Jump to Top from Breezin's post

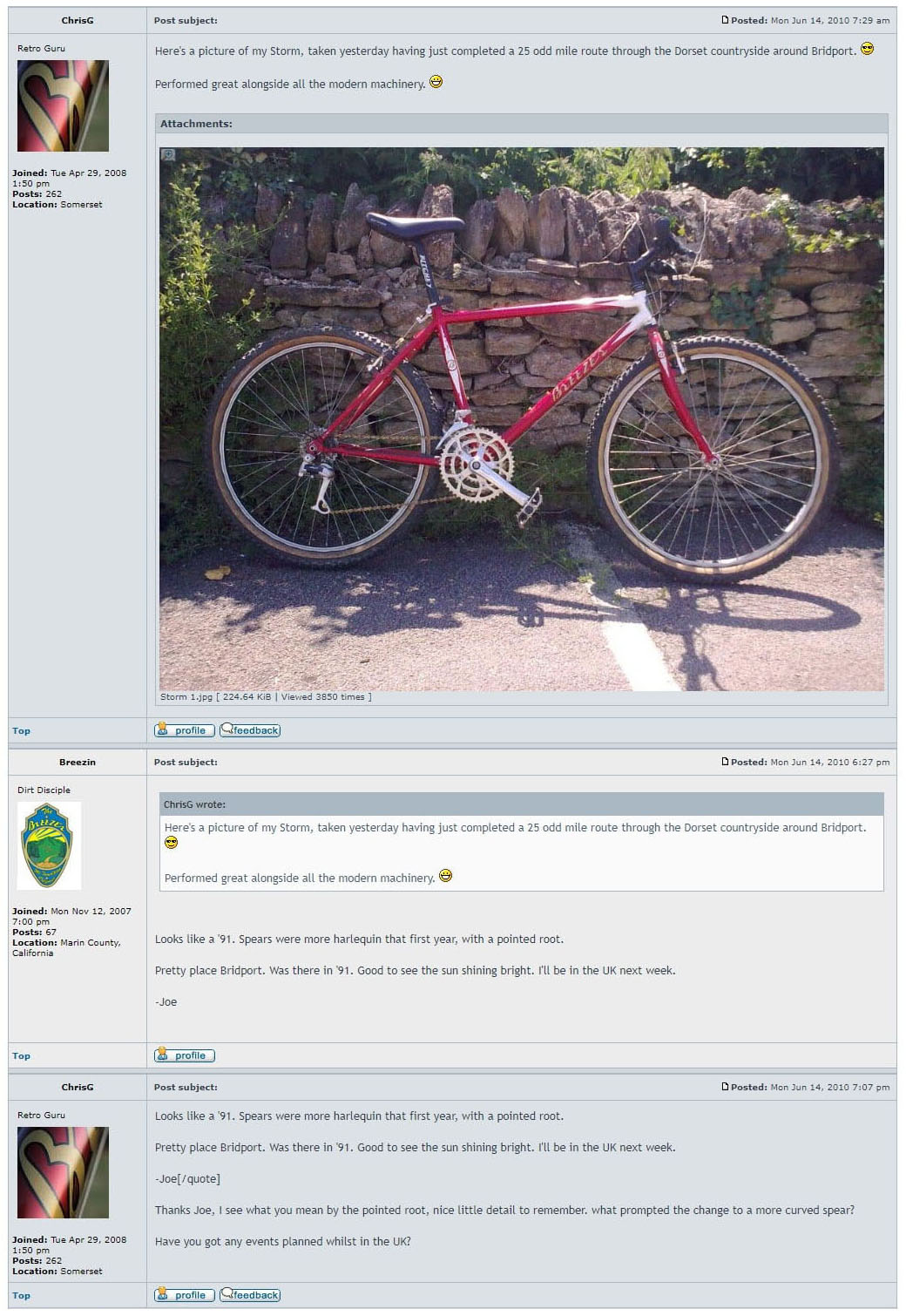[21, 1056]
